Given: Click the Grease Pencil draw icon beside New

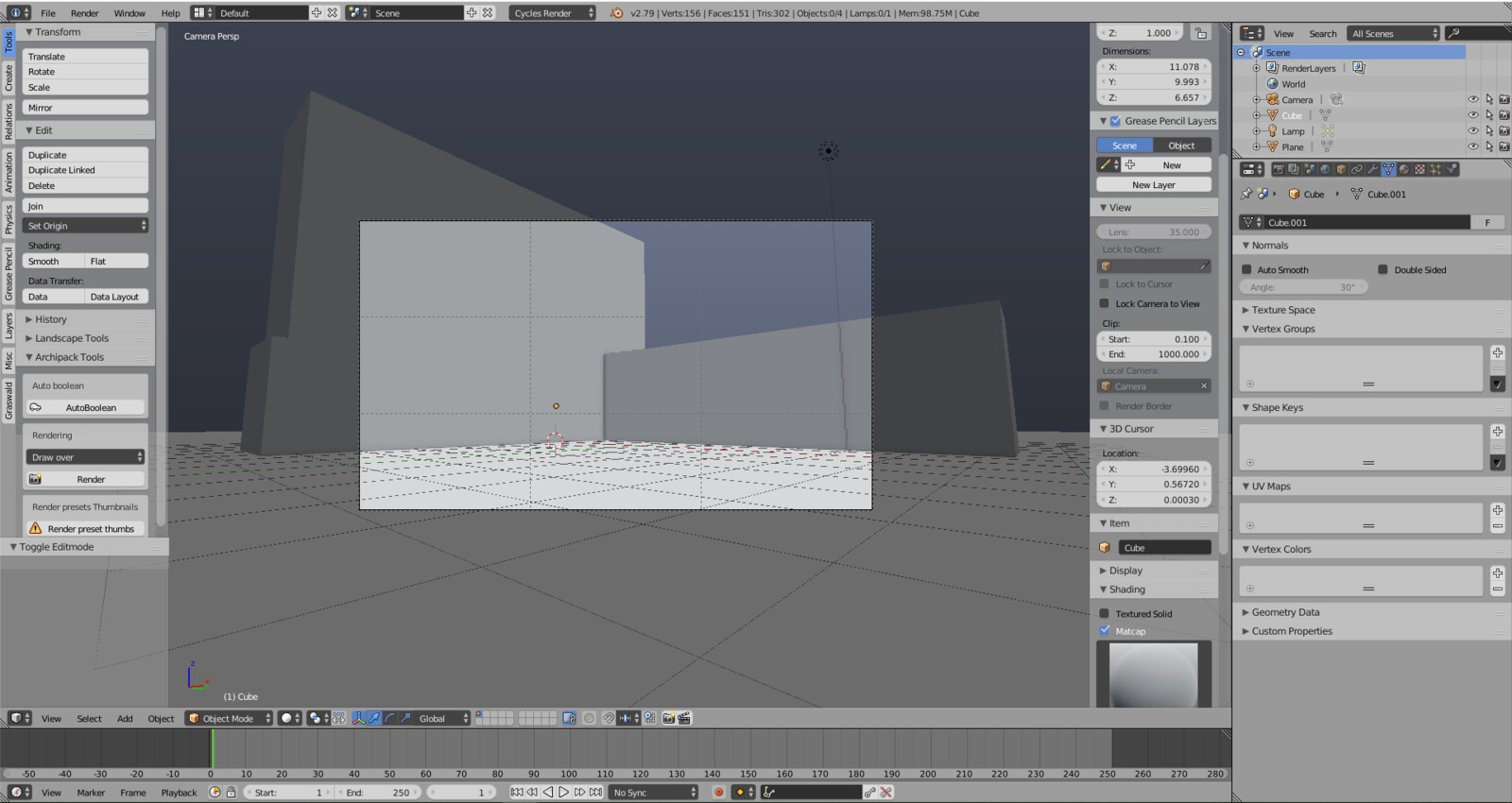Looking at the screenshot, I should (1108, 164).
